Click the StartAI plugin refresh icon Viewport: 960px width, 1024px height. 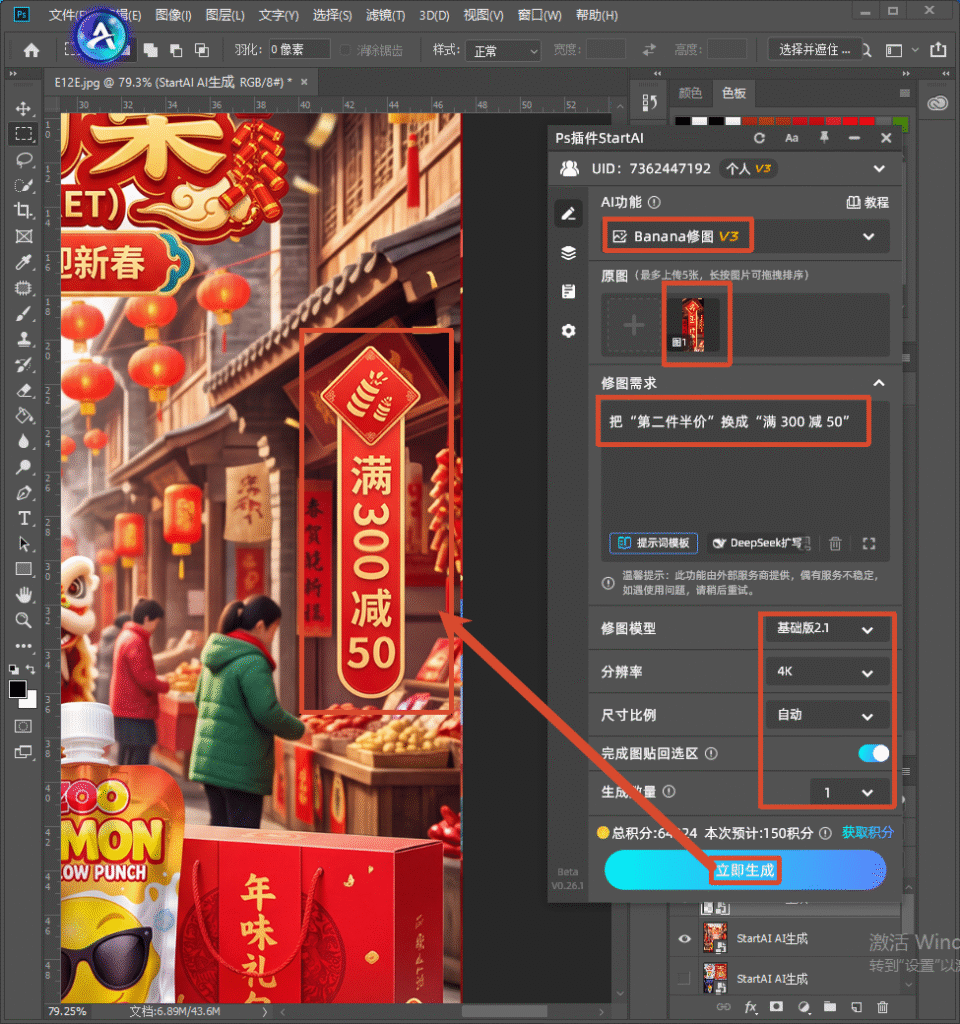pos(759,138)
